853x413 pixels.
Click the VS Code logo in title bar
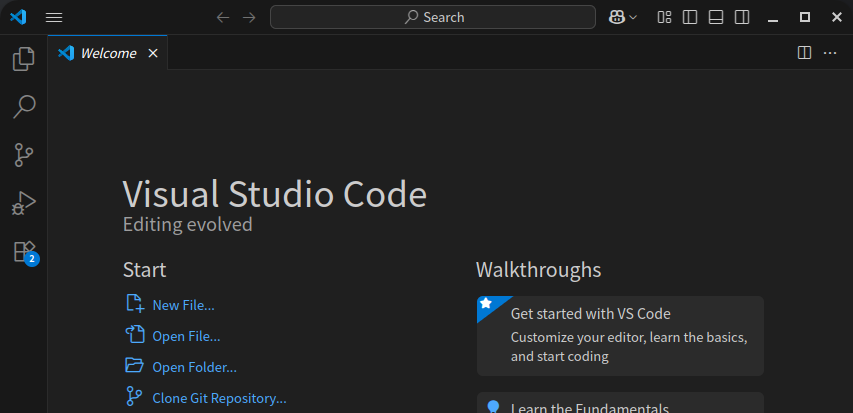(18, 17)
